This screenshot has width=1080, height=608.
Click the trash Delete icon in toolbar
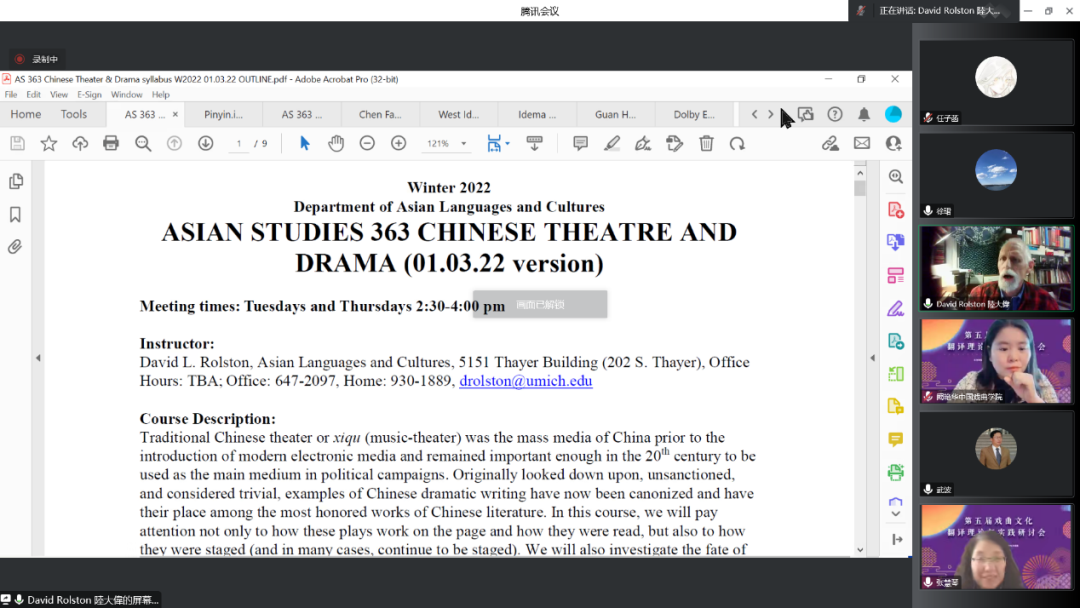click(706, 143)
